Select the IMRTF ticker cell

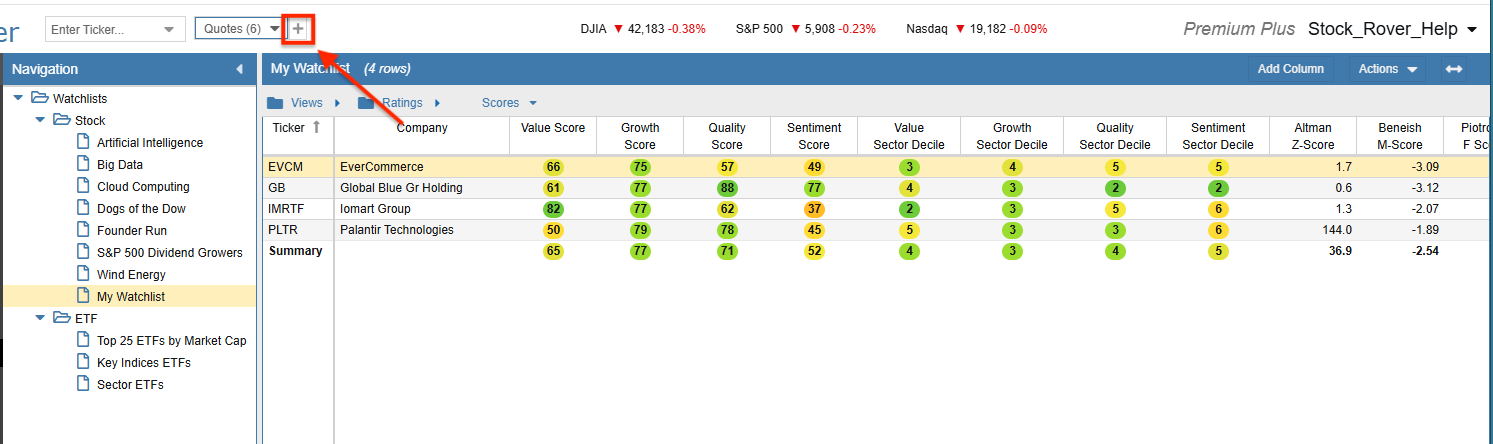tap(298, 209)
